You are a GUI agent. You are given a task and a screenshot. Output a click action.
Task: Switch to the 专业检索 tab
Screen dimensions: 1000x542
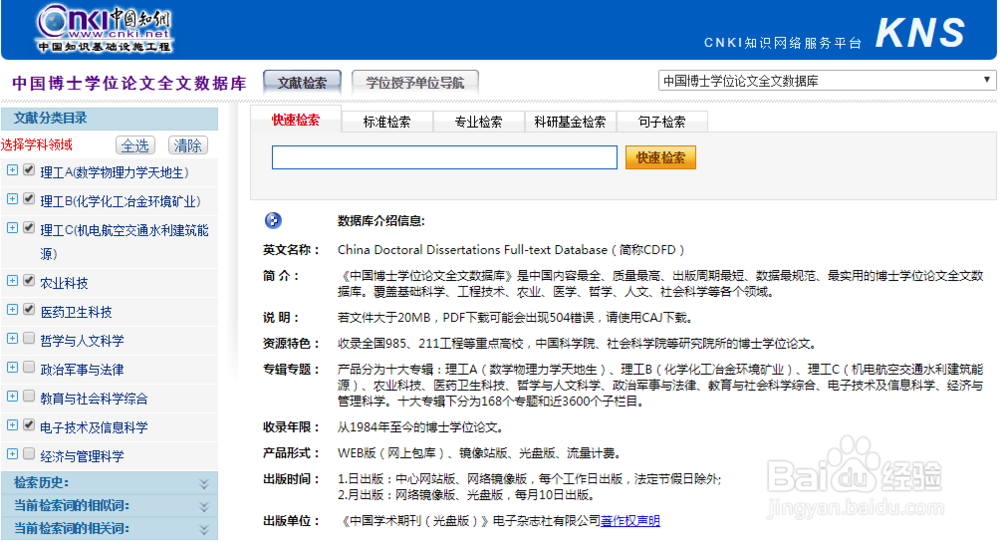point(478,122)
